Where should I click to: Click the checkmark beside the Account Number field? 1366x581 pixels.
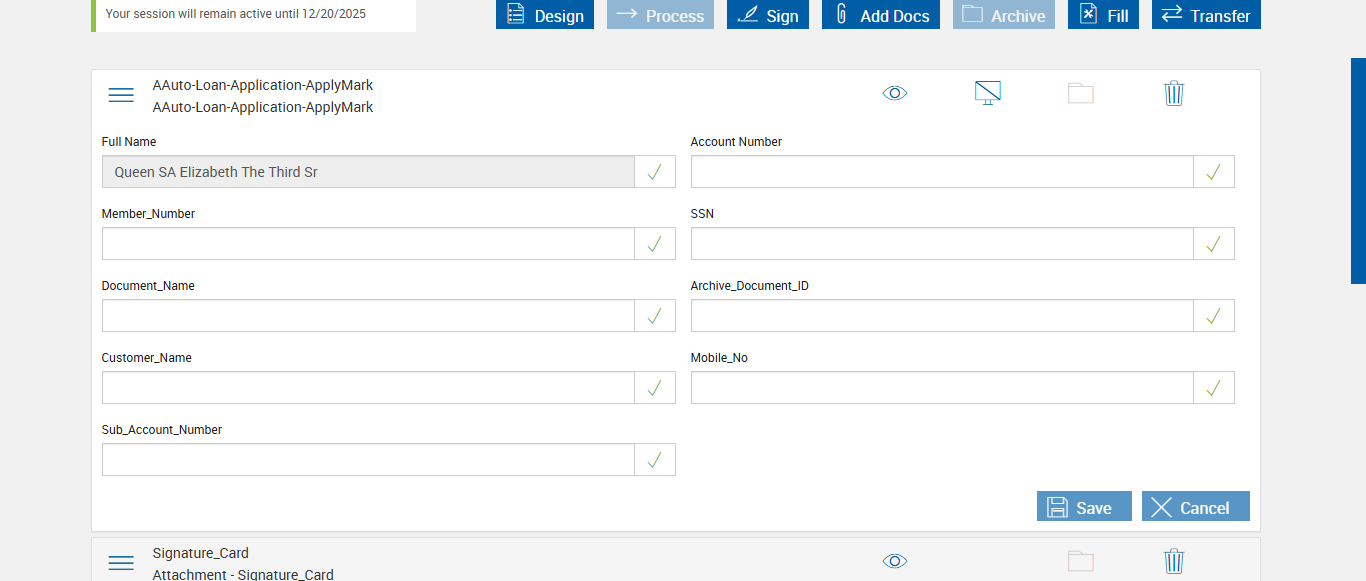point(1214,172)
